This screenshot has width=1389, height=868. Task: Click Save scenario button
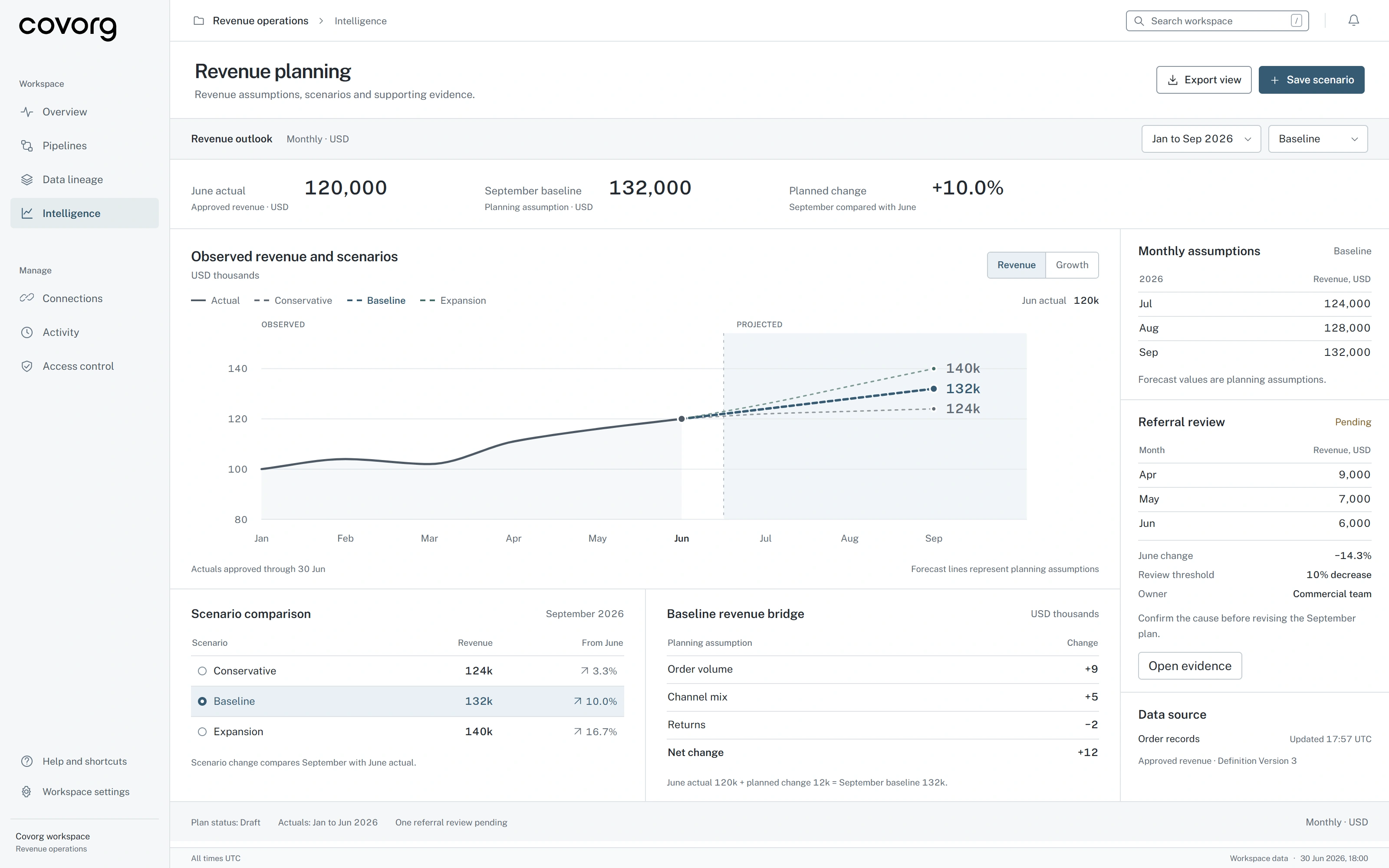click(x=1311, y=80)
